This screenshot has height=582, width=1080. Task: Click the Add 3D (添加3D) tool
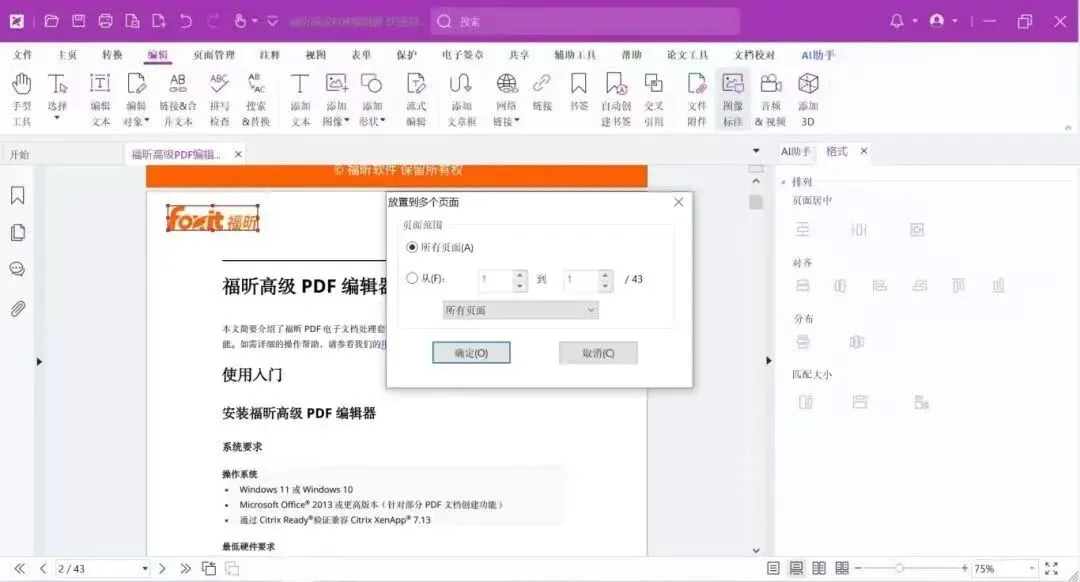(808, 99)
